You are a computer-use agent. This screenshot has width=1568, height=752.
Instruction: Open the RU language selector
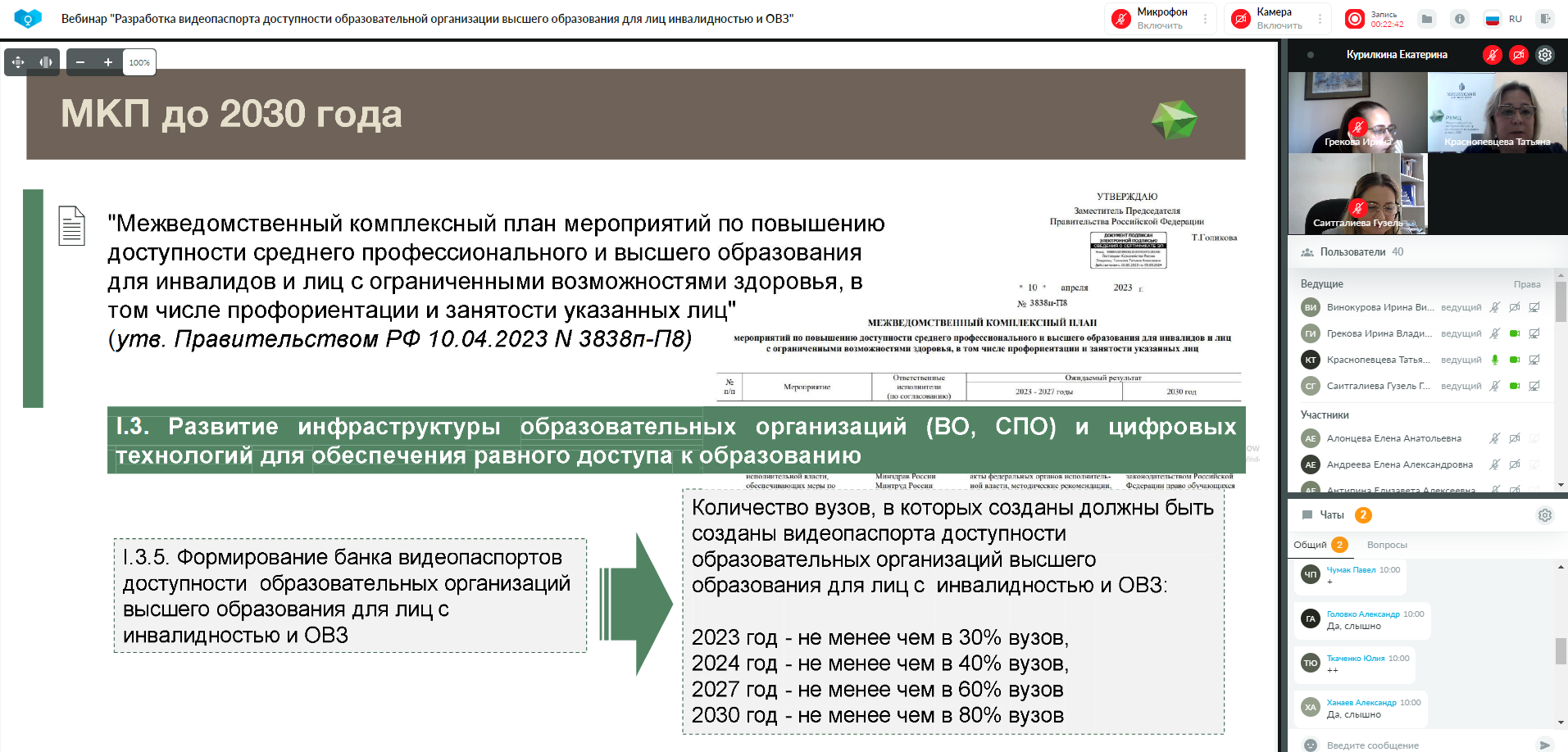click(x=1504, y=19)
